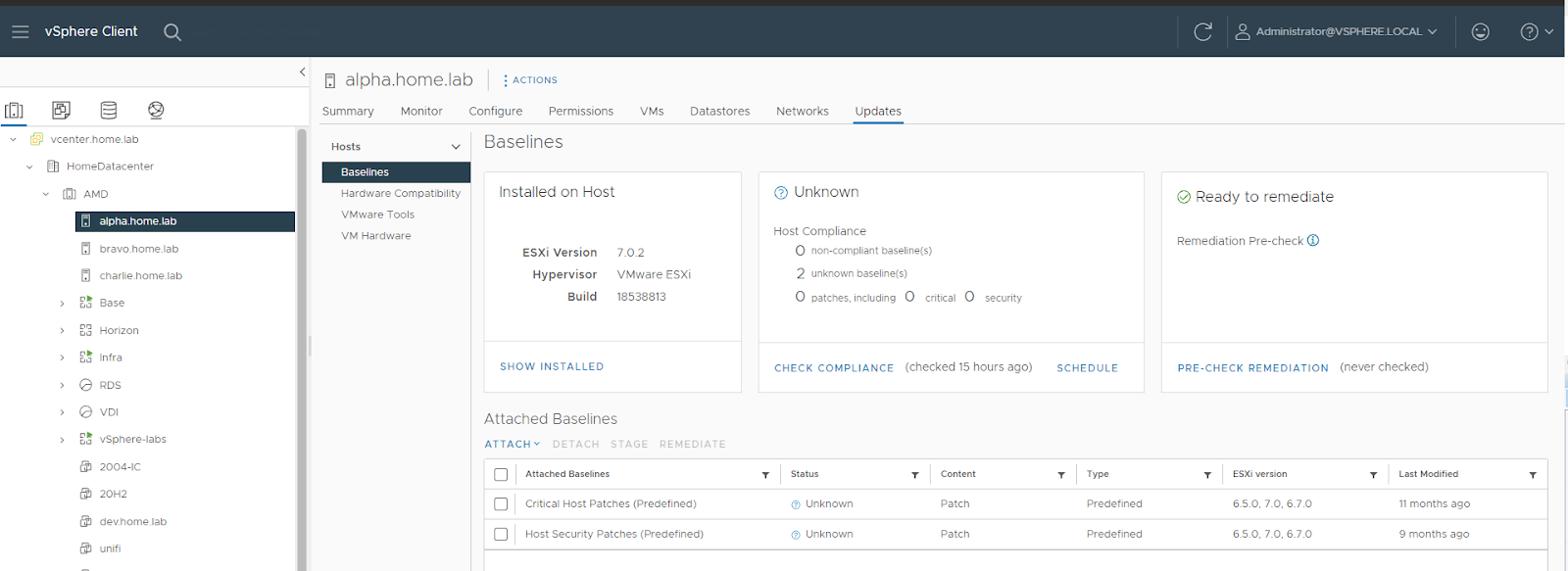Select the unifi VM in tree
Viewport: 1568px width, 571px height.
click(x=110, y=549)
